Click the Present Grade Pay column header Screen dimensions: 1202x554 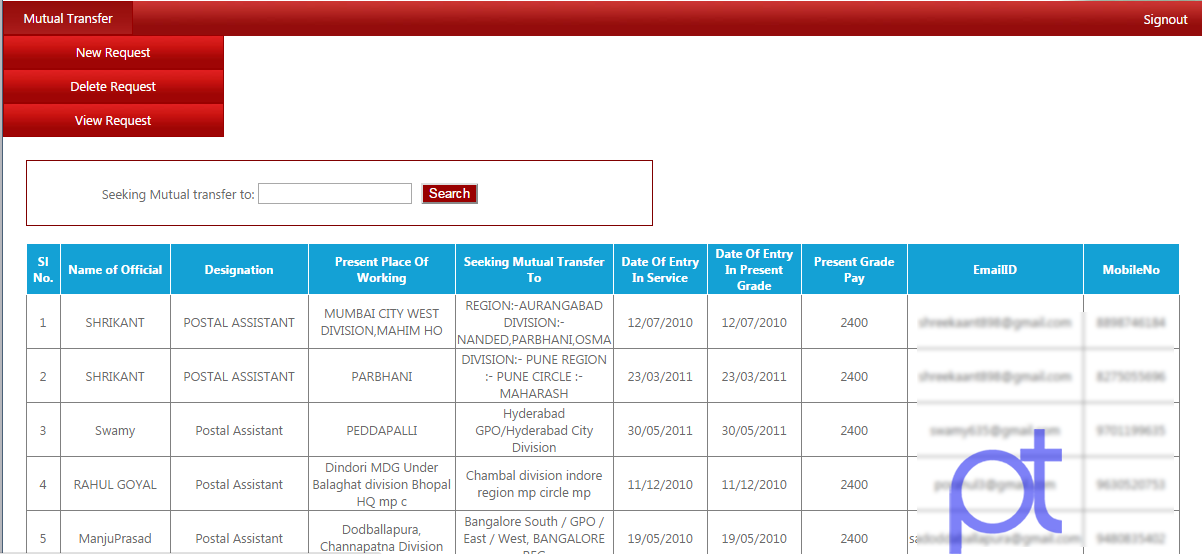(854, 269)
